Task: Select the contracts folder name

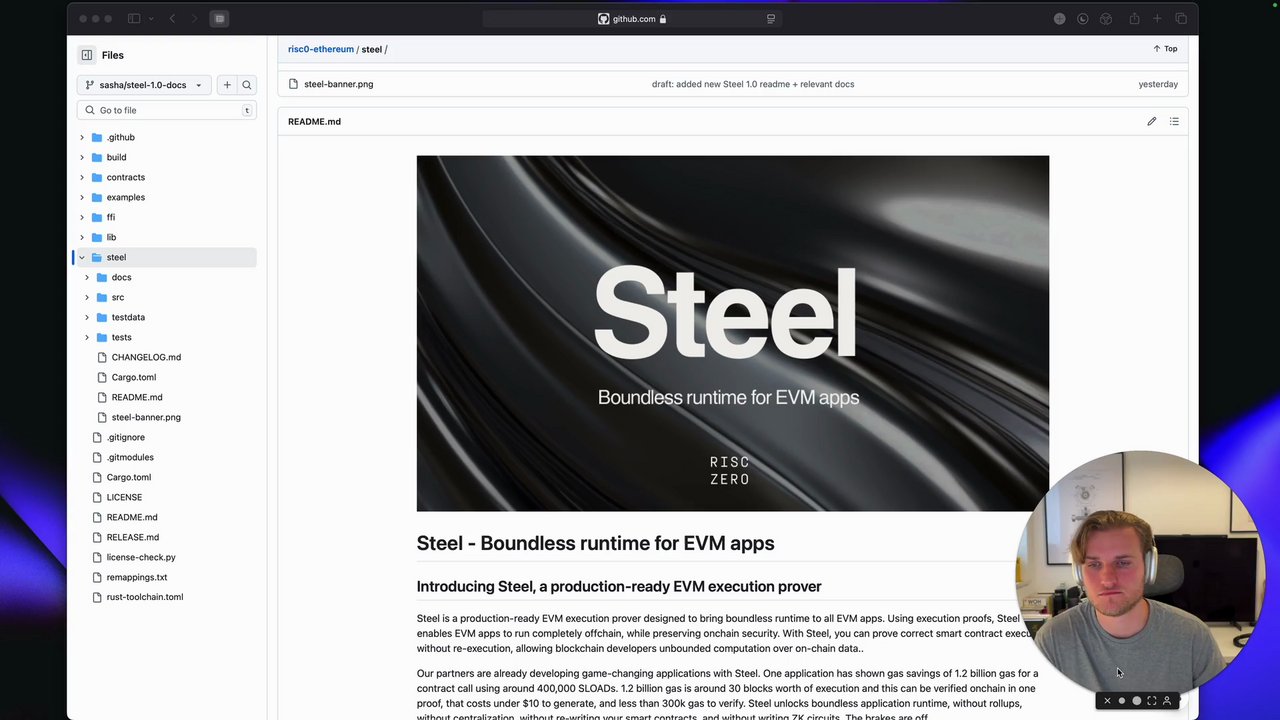Action: point(126,177)
